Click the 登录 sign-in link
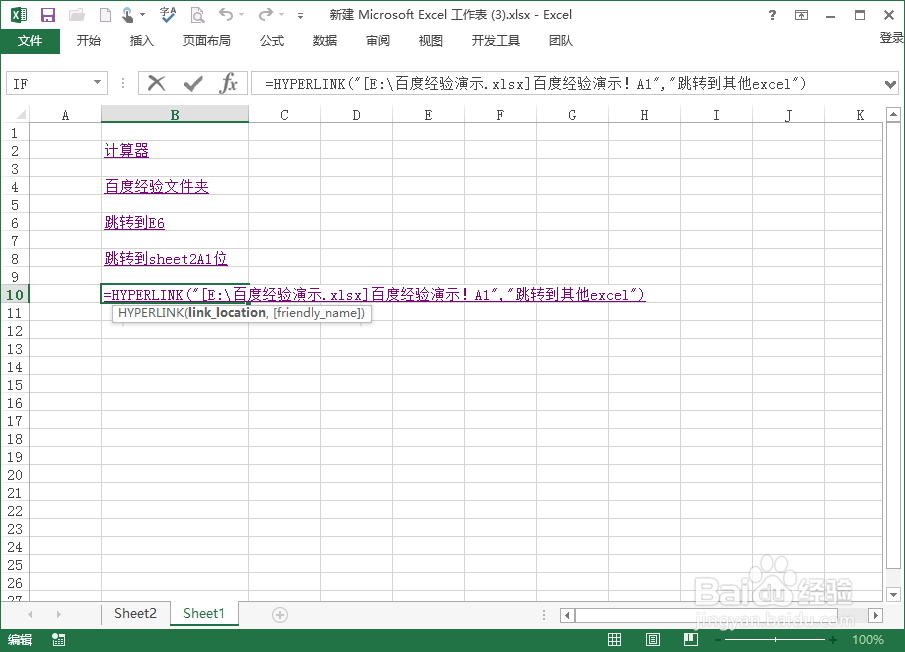The height and width of the screenshot is (652, 905). point(892,38)
